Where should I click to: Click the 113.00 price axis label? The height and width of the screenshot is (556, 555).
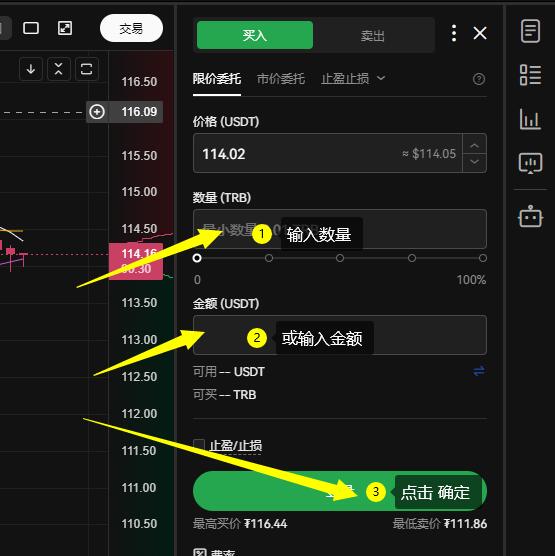[x=139, y=340]
